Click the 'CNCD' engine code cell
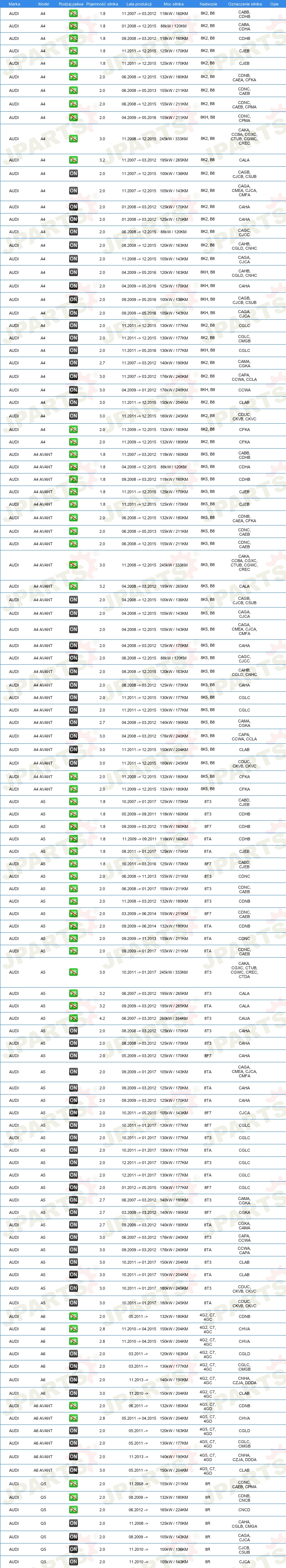The image size is (286, 1568). pos(244,1510)
